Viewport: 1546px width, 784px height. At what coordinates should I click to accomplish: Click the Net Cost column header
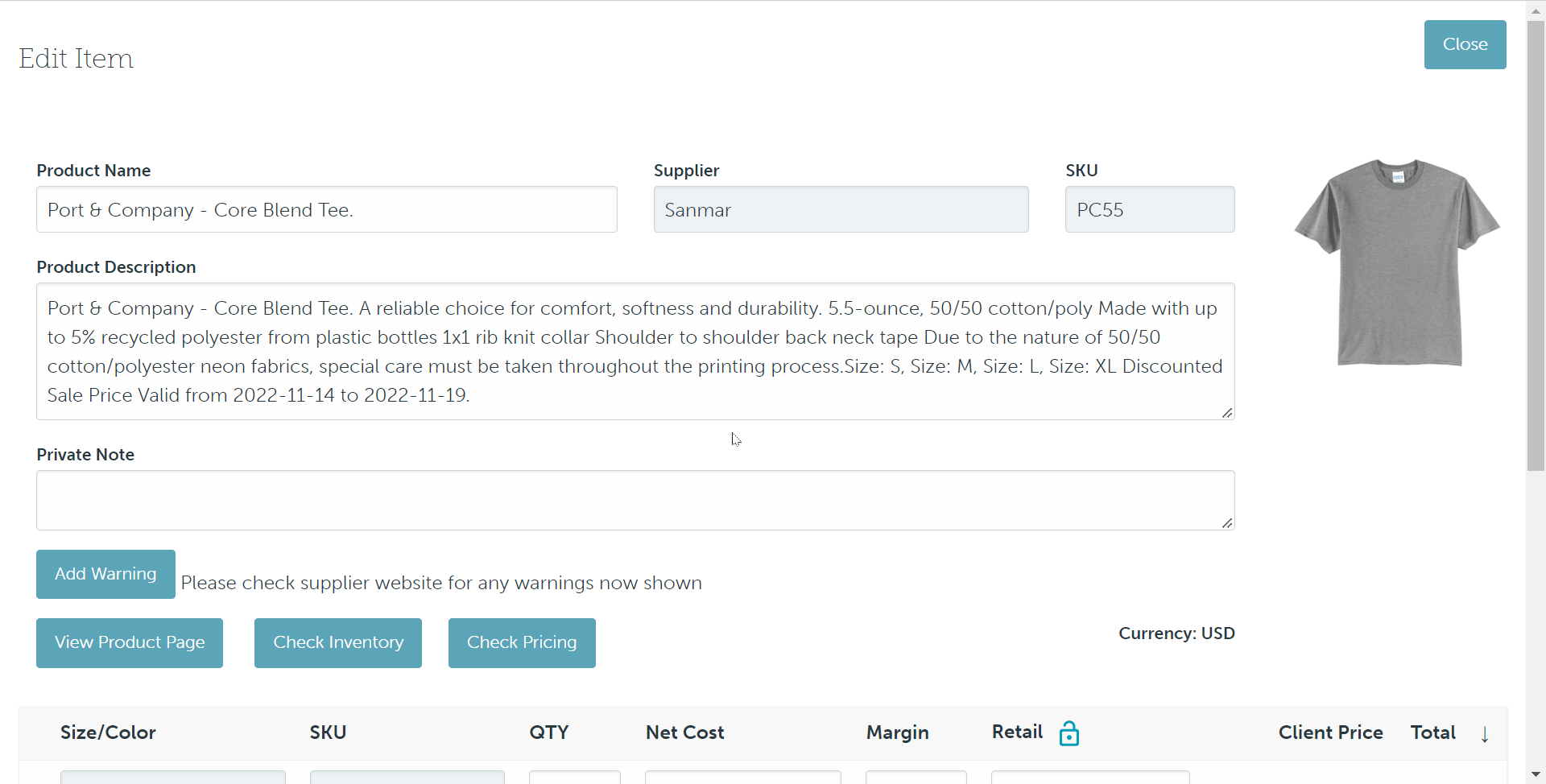point(684,732)
